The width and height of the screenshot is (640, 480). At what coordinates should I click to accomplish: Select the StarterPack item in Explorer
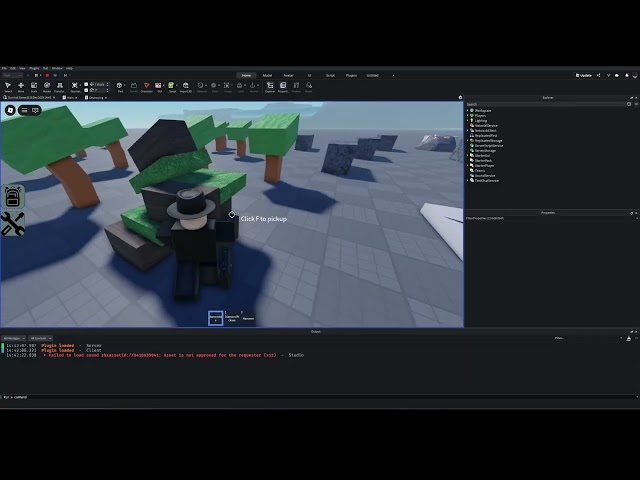[x=481, y=160]
